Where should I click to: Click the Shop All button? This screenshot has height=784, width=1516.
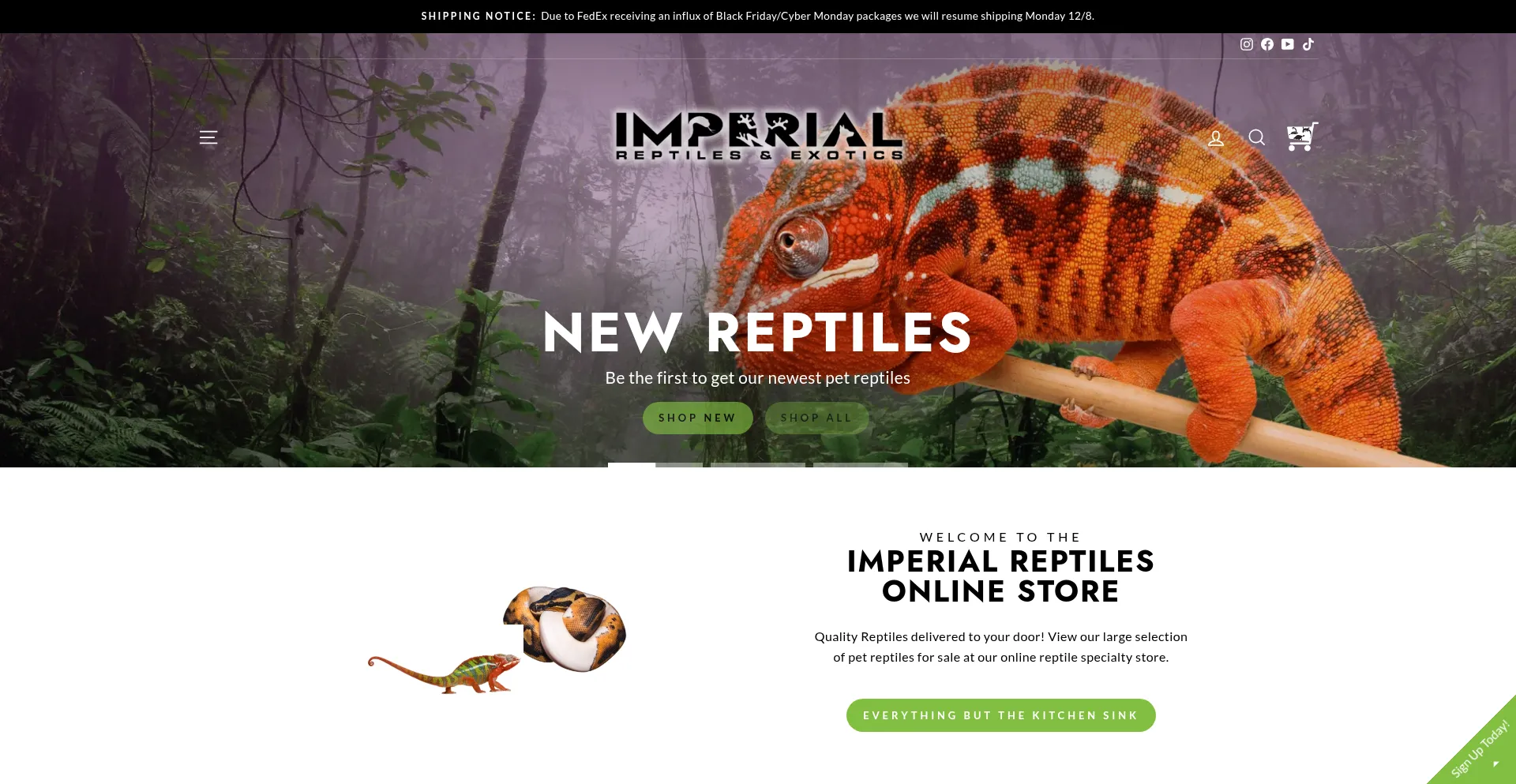coord(816,418)
